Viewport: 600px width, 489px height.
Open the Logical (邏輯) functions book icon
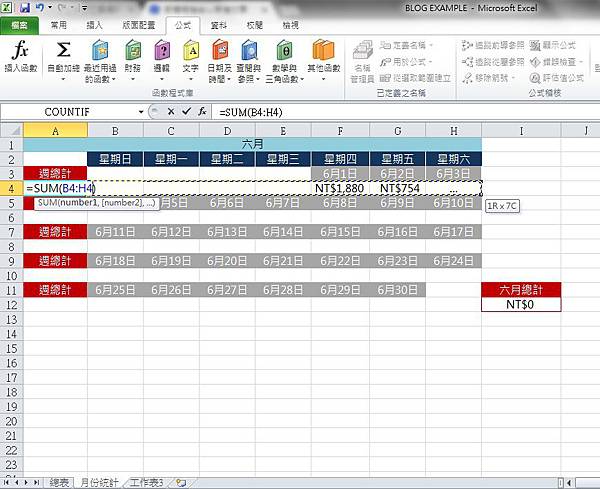coord(162,50)
